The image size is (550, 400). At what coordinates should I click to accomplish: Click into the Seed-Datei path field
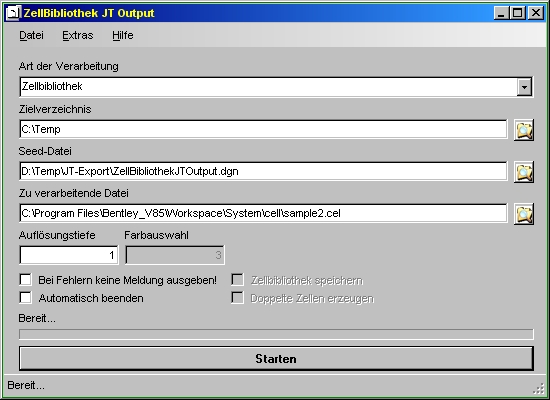click(263, 171)
